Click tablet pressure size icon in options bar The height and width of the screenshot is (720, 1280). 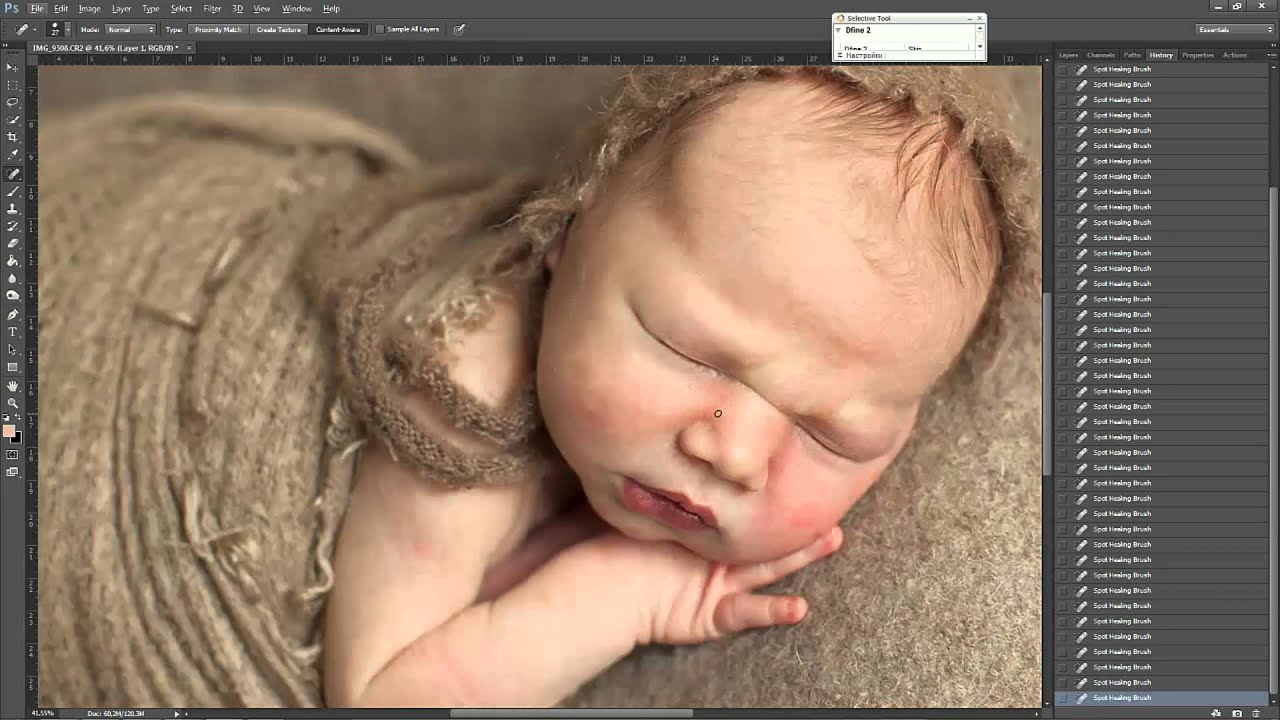(x=459, y=29)
